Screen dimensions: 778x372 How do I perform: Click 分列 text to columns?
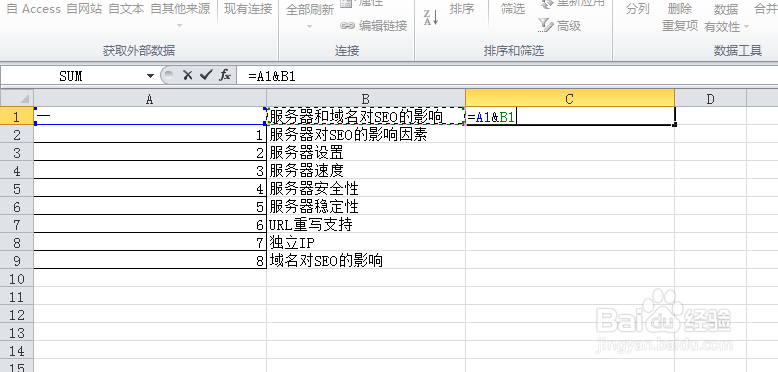[638, 9]
